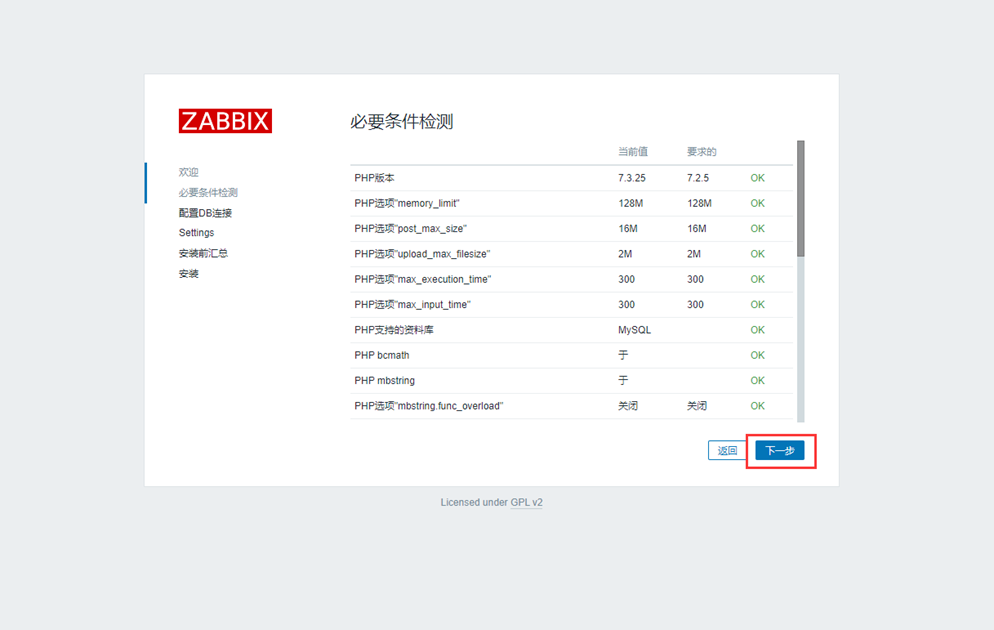Select 配置DB连接 step in sidebar
Viewport: 994px width, 630px height.
205,213
